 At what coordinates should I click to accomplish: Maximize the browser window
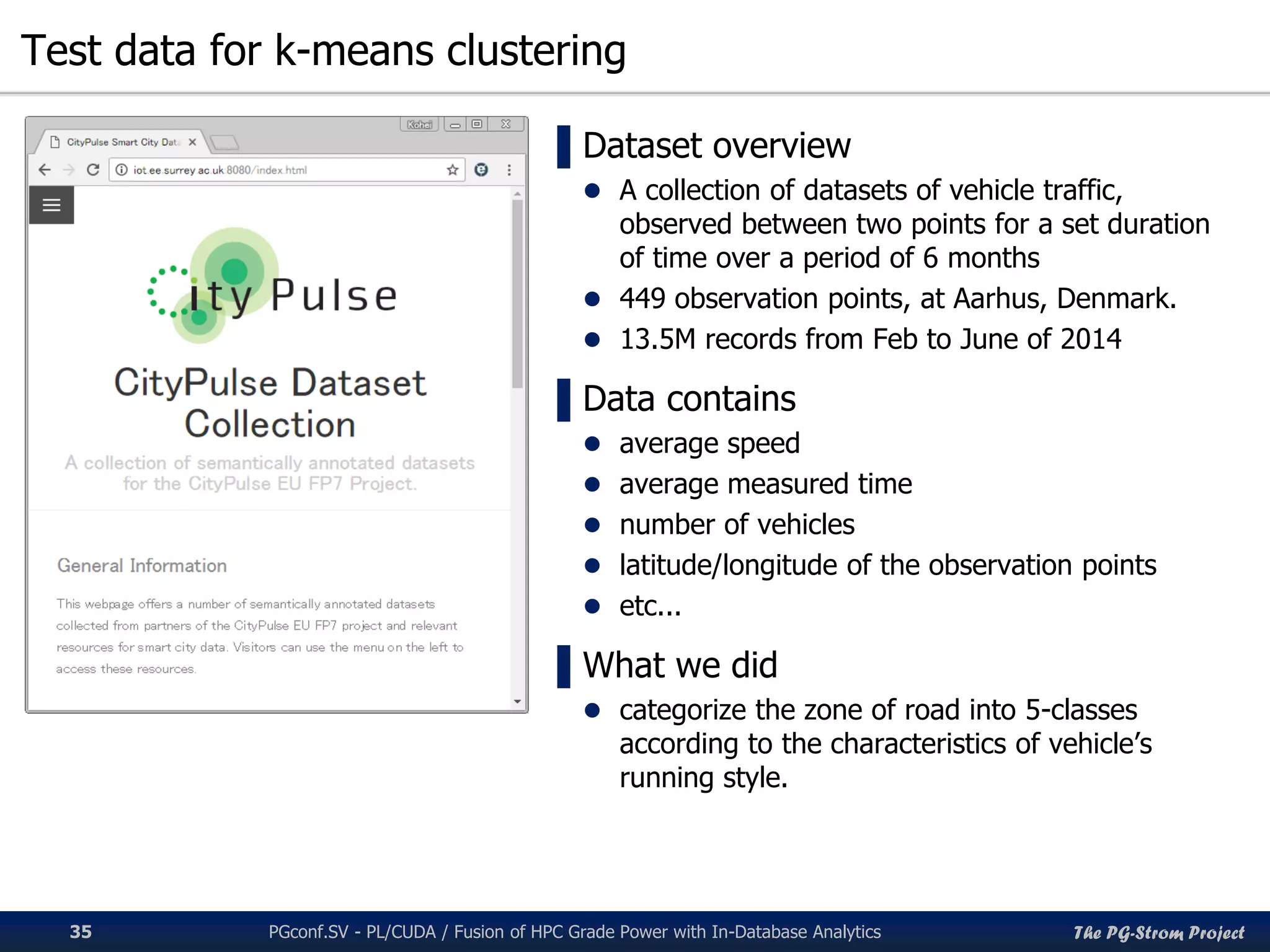point(477,125)
